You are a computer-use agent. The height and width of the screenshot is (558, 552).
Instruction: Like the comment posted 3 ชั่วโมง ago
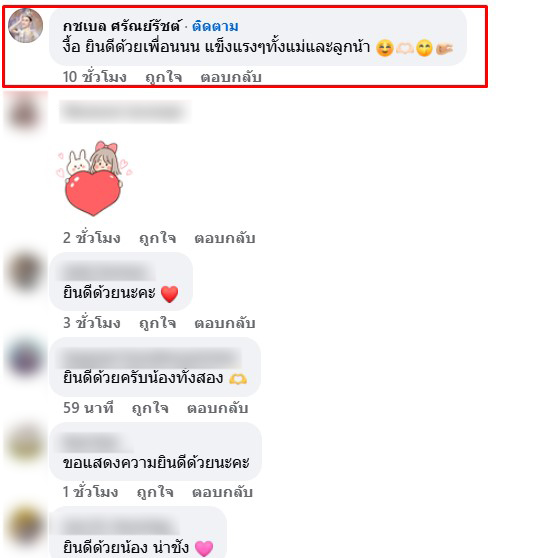point(157,323)
